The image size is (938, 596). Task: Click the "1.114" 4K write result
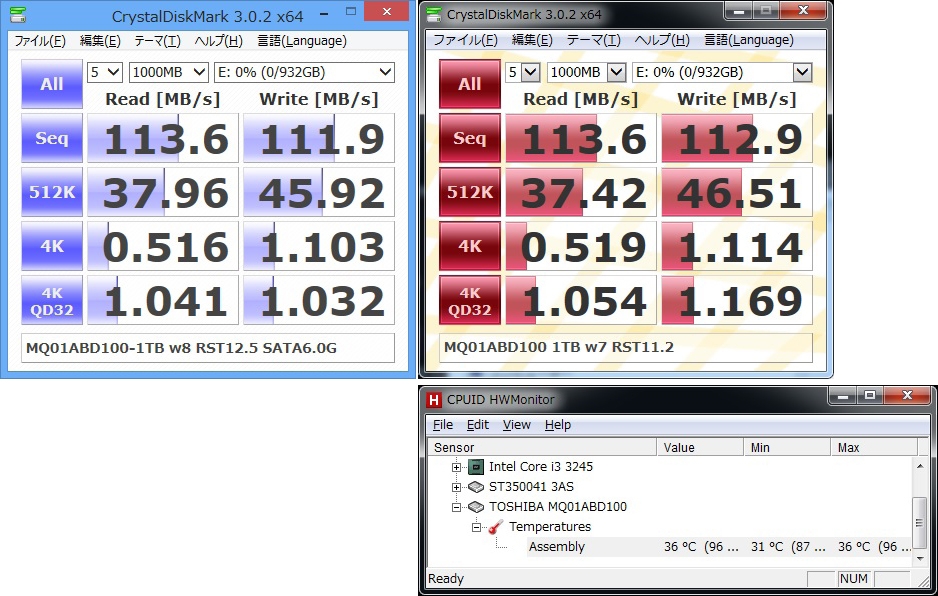tap(737, 246)
